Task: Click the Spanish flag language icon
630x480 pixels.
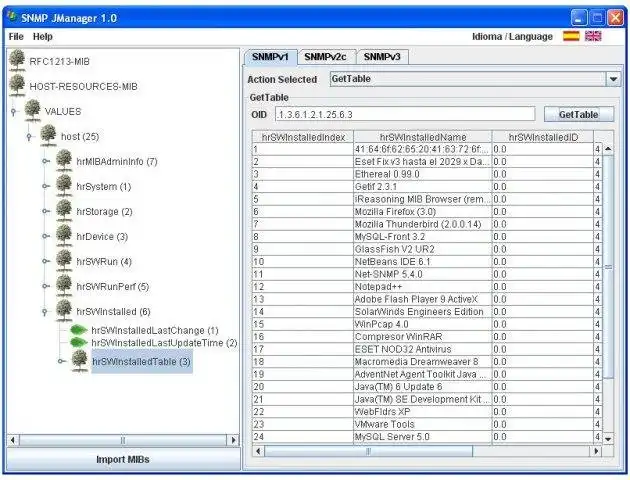Action: [x=571, y=36]
